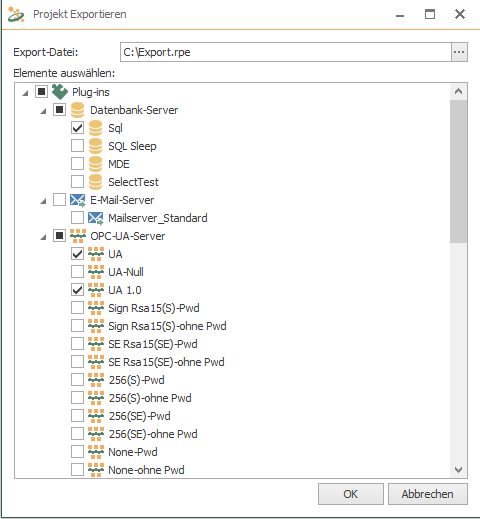The height and width of the screenshot is (519, 480).
Task: Select the SelectTest tree entry
Action: pos(133,182)
